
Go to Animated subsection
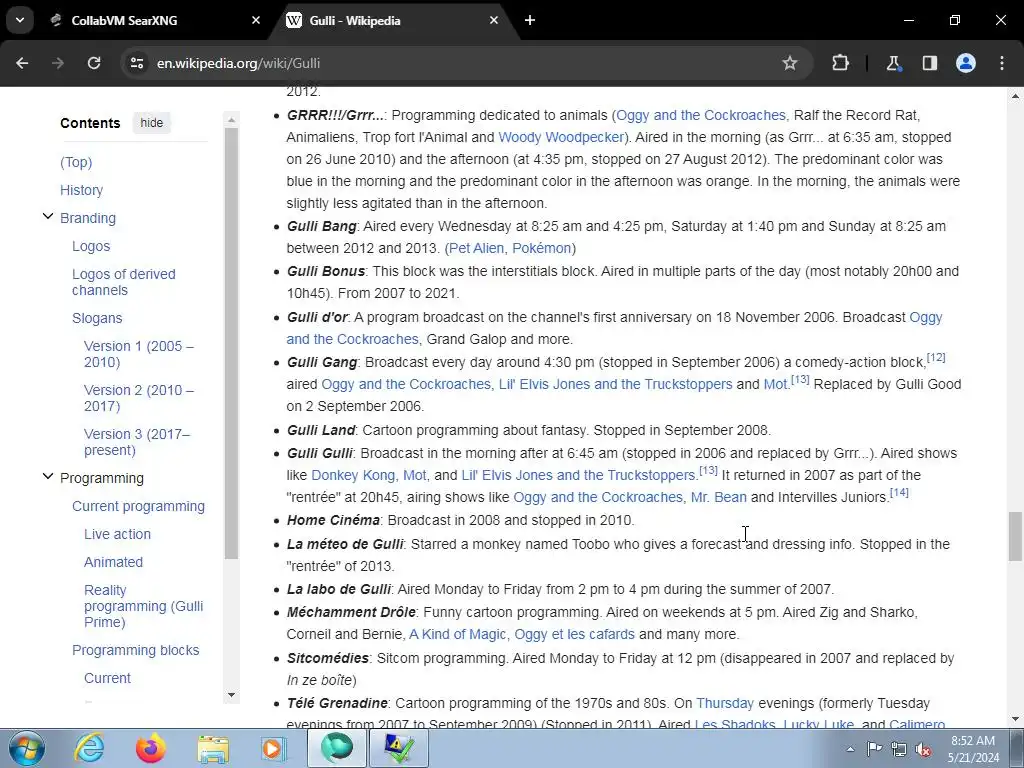[x=113, y=562]
